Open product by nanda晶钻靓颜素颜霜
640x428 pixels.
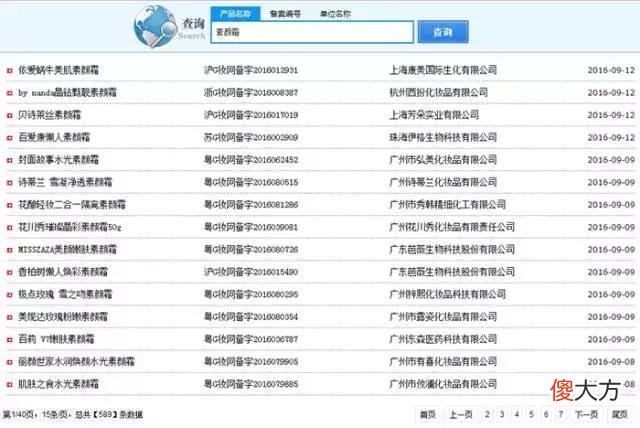pos(67,93)
